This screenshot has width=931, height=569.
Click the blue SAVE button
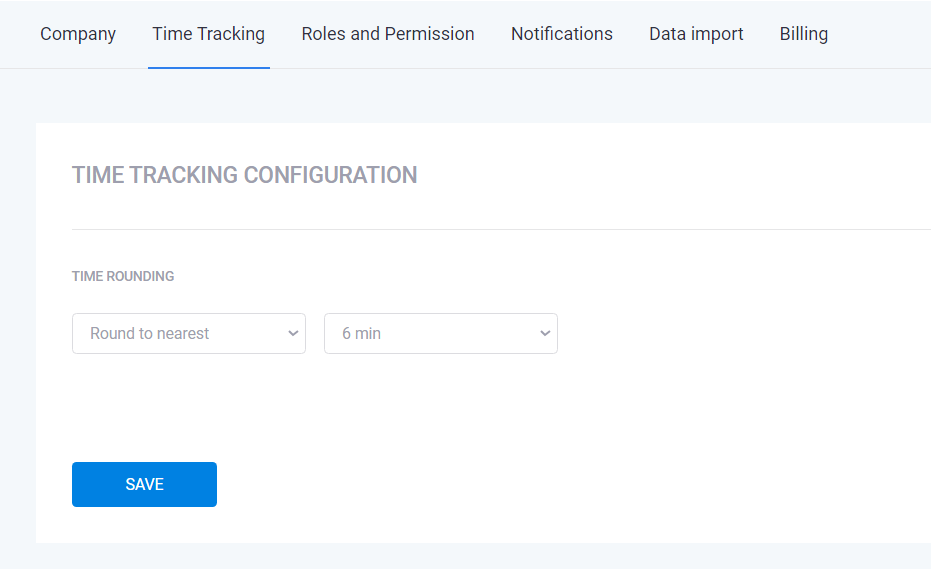pos(144,484)
